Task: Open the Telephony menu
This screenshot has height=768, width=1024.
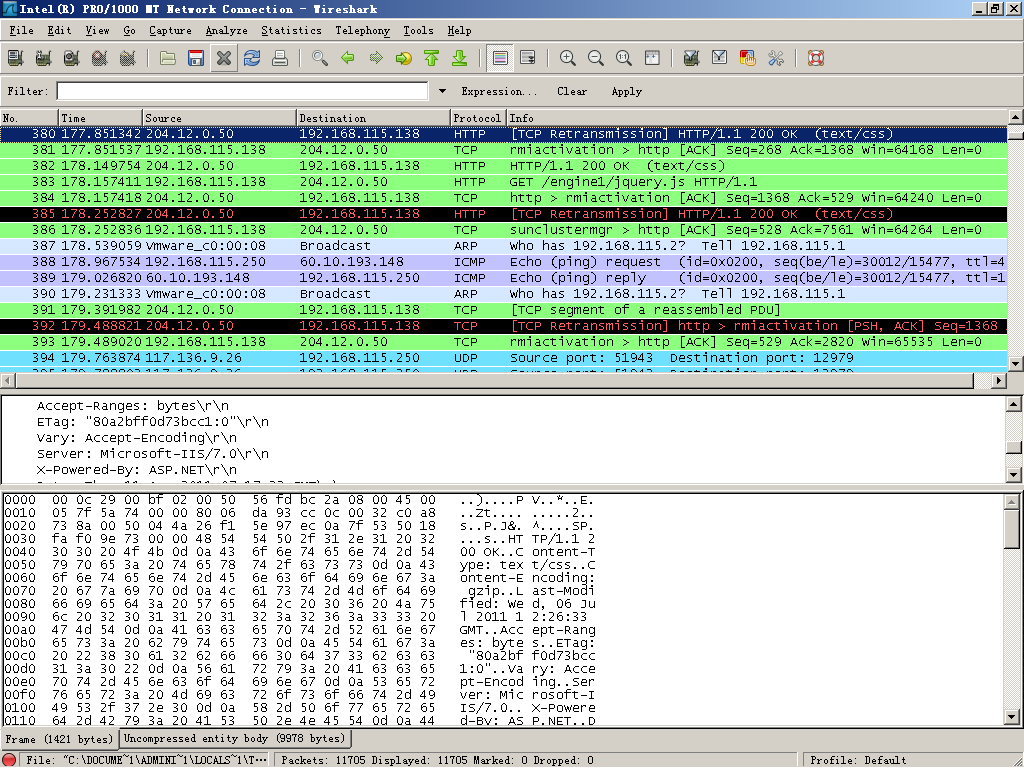Action: (362, 31)
